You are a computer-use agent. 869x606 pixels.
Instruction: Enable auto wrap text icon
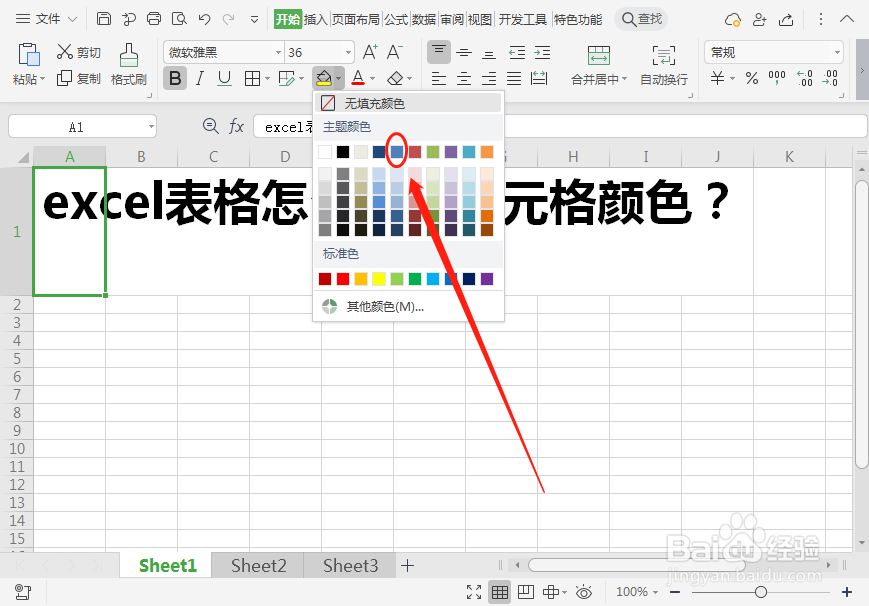pos(663,55)
